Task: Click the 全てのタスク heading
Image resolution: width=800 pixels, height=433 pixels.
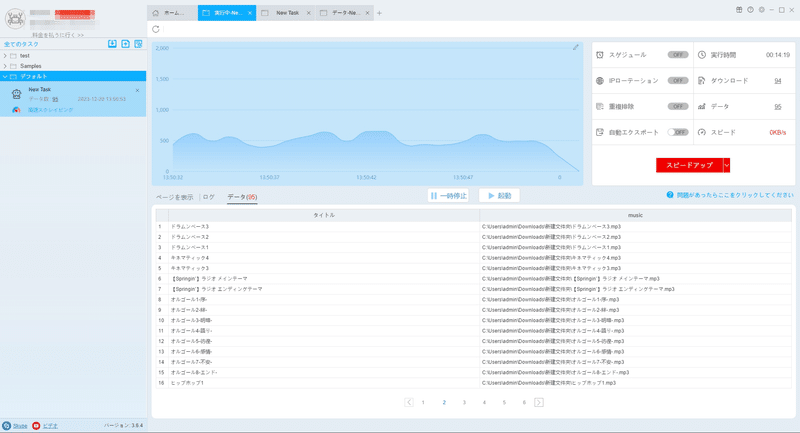Action: [x=21, y=44]
